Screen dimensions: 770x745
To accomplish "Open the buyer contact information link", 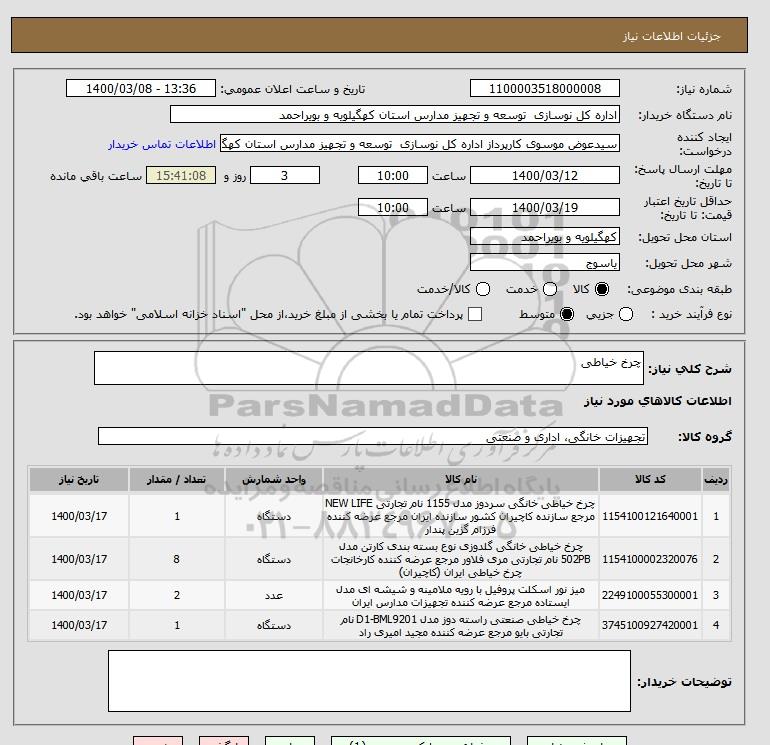I will [162, 144].
